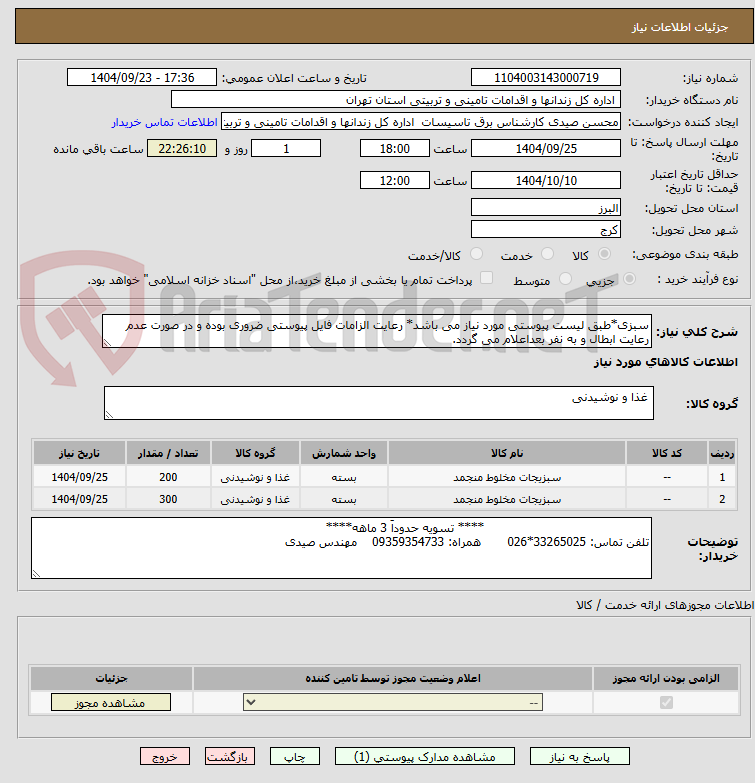Image resolution: width=755 pixels, height=783 pixels.
Task: Click the buyer notes textbox
Action: [341, 548]
